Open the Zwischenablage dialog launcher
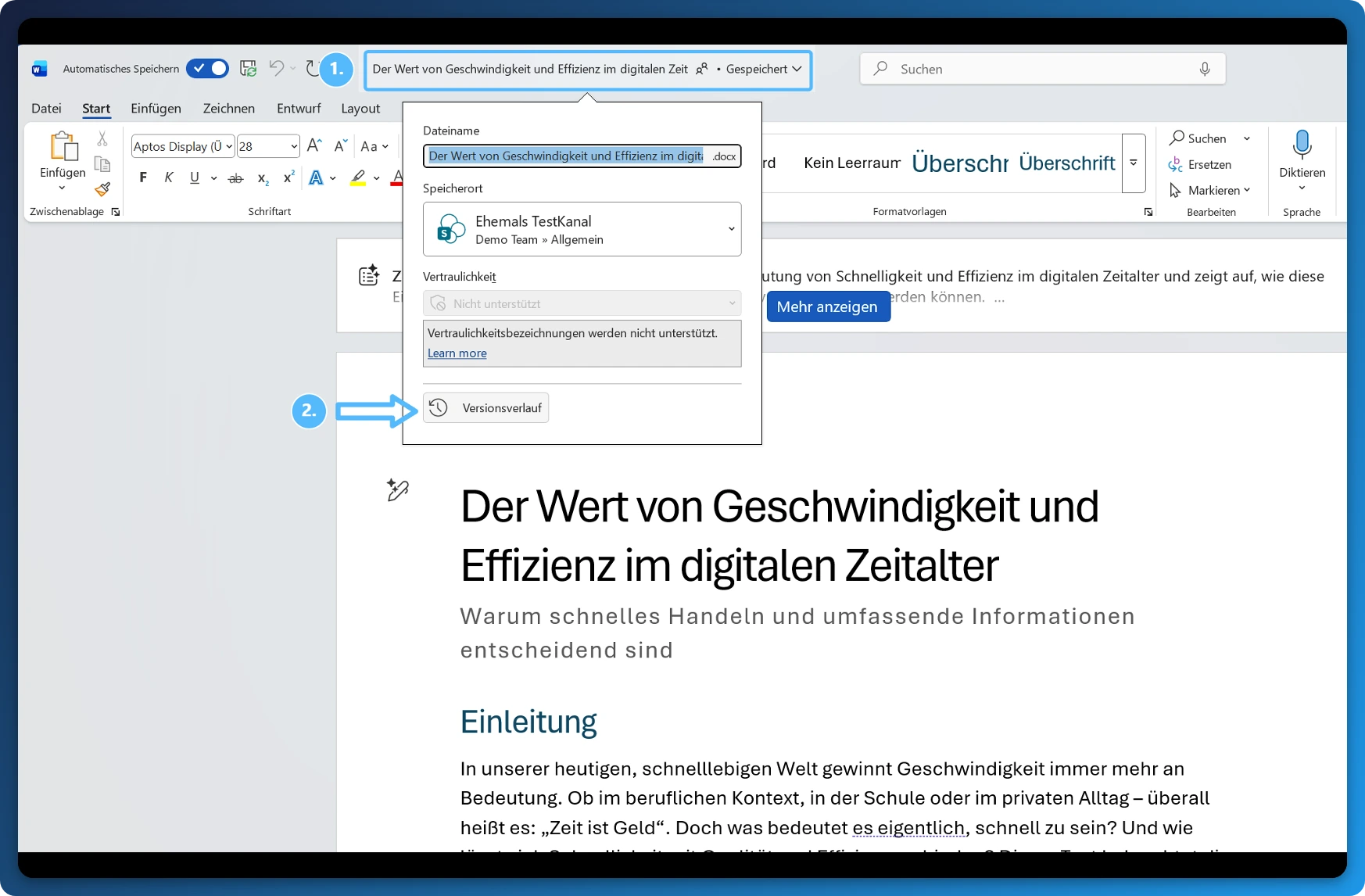Image resolution: width=1365 pixels, height=896 pixels. click(x=116, y=212)
